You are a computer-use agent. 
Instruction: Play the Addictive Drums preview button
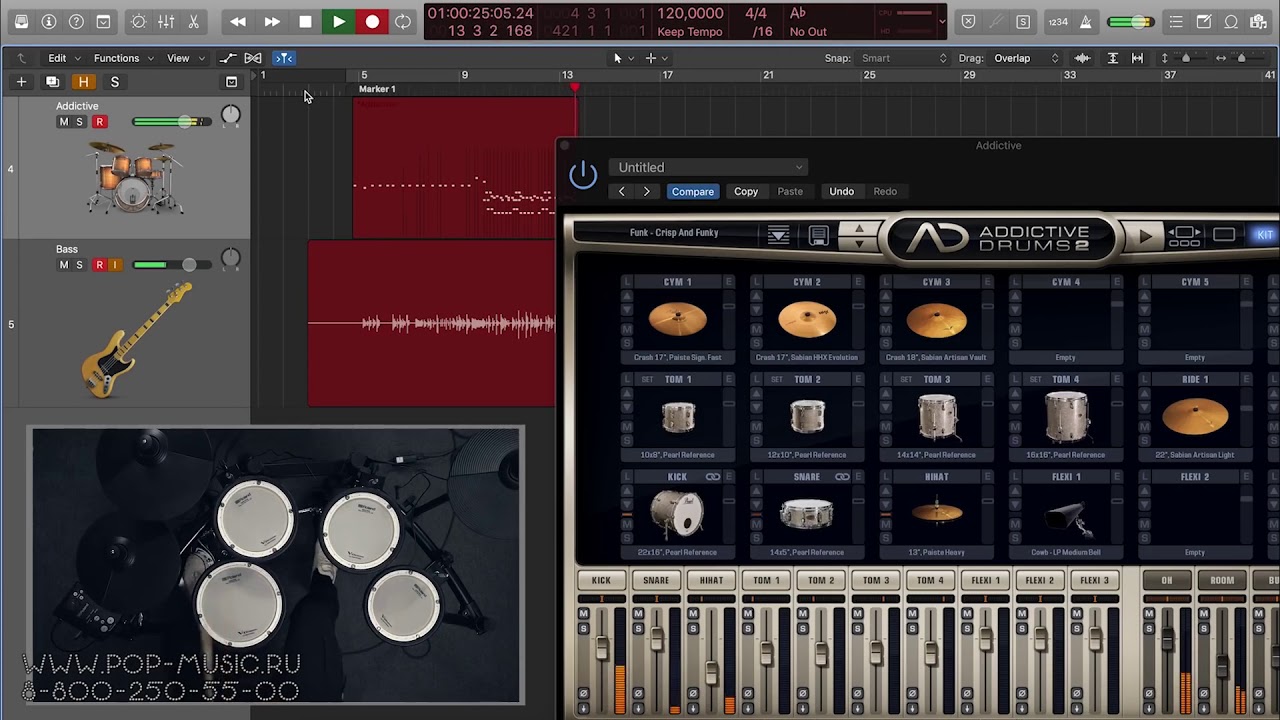coord(1145,236)
